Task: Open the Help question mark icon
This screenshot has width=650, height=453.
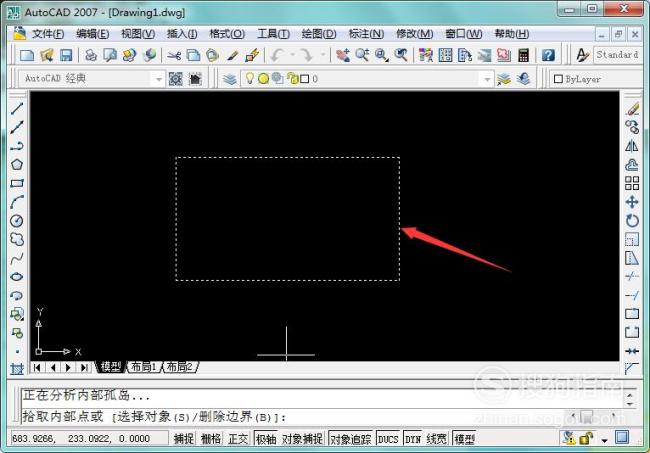Action: 548,55
